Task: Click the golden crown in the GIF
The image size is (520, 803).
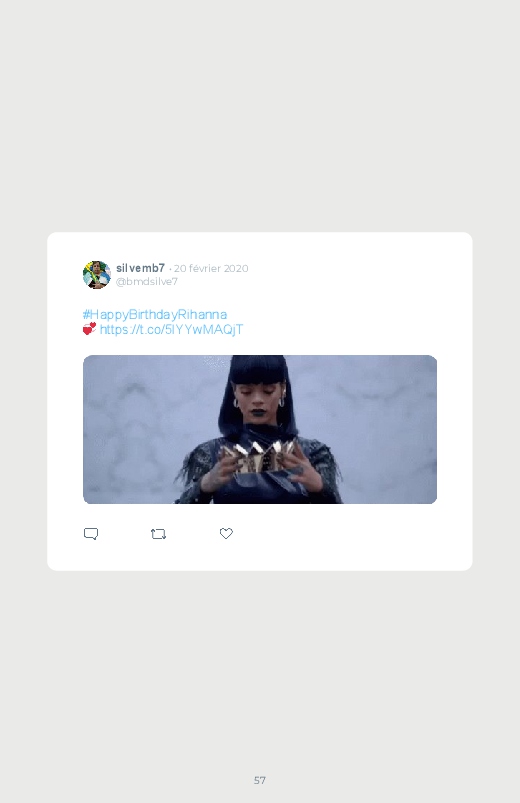Action: click(x=259, y=456)
